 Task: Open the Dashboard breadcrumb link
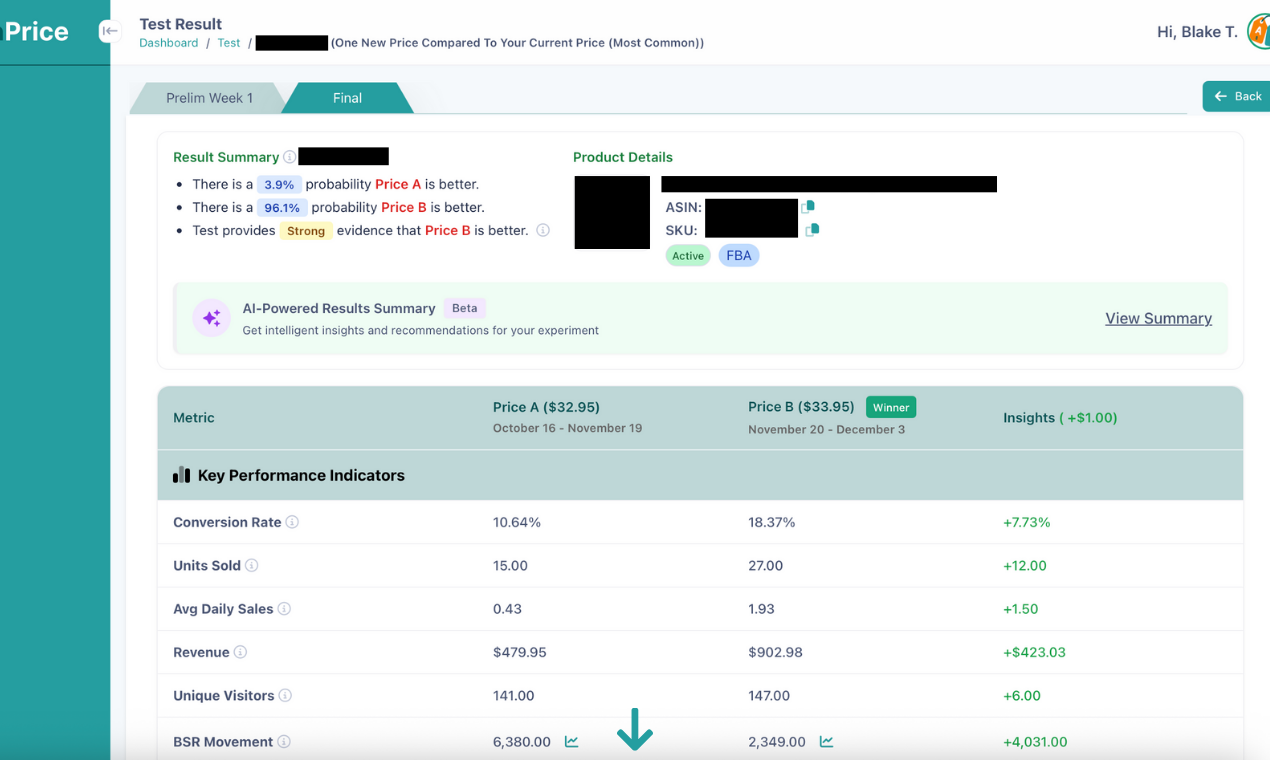tap(168, 43)
